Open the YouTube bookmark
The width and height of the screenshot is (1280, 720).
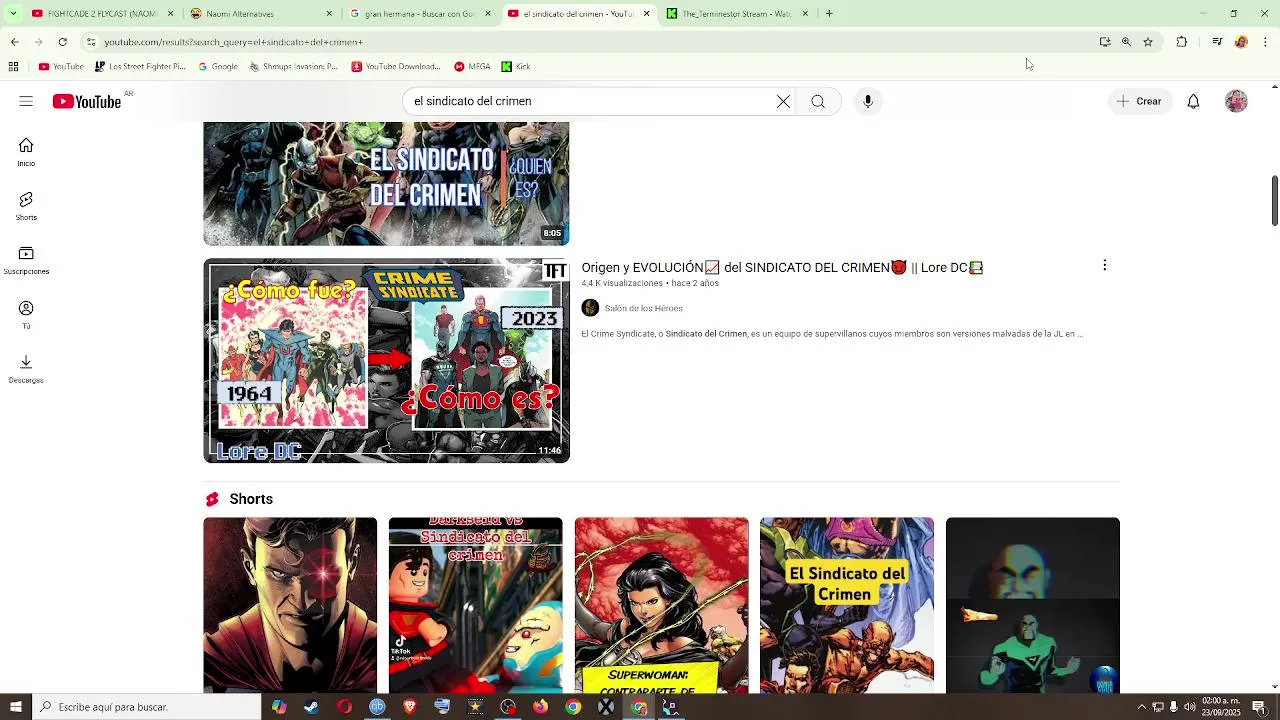61,67
